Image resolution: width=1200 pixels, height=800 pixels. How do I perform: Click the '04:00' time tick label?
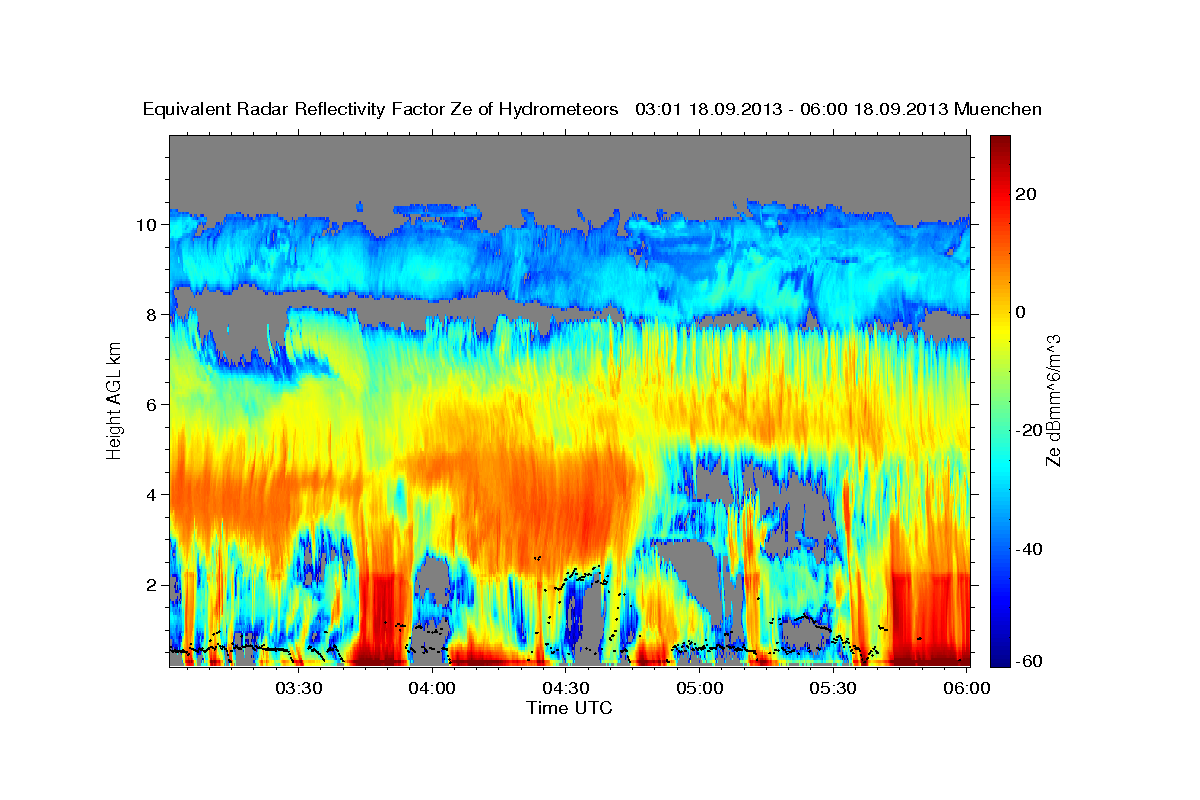(432, 688)
